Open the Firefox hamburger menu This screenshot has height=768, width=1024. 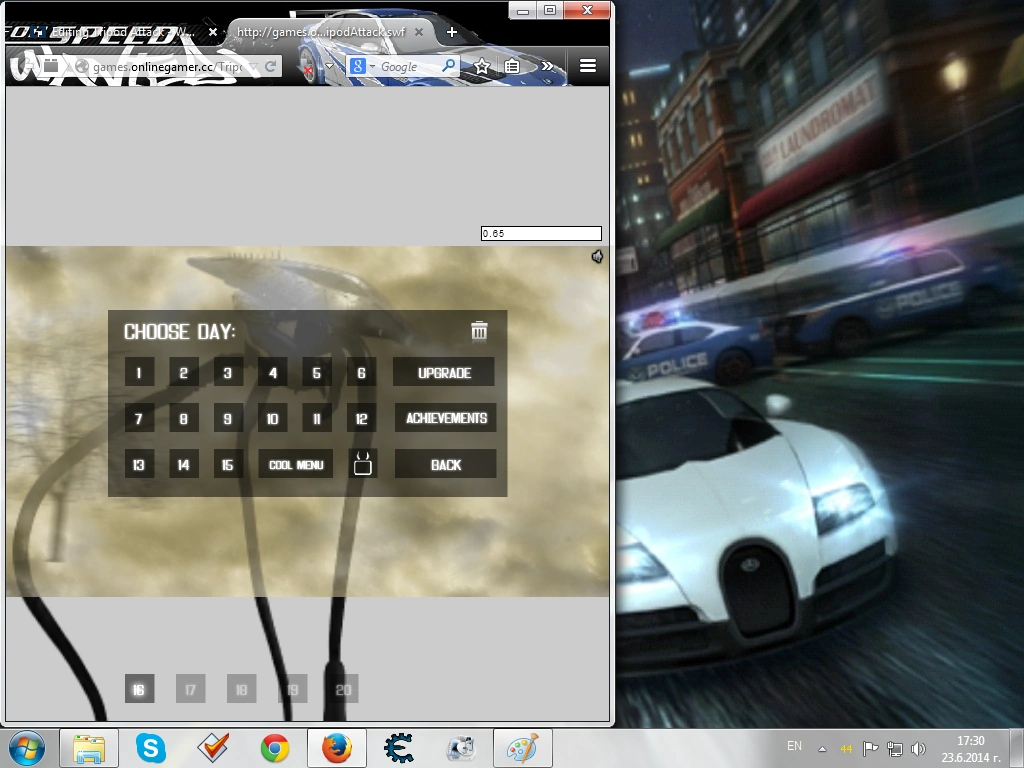coord(588,66)
